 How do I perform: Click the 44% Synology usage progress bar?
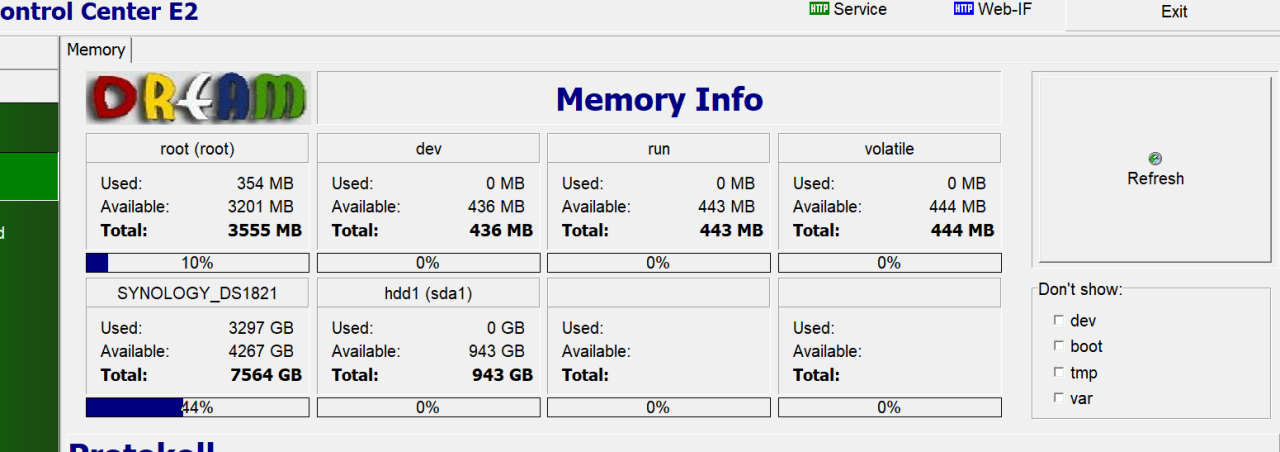197,407
